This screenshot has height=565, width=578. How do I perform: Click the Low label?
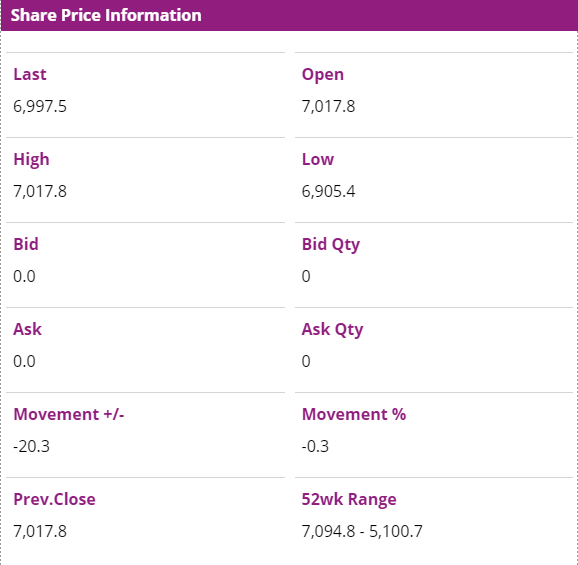click(318, 160)
